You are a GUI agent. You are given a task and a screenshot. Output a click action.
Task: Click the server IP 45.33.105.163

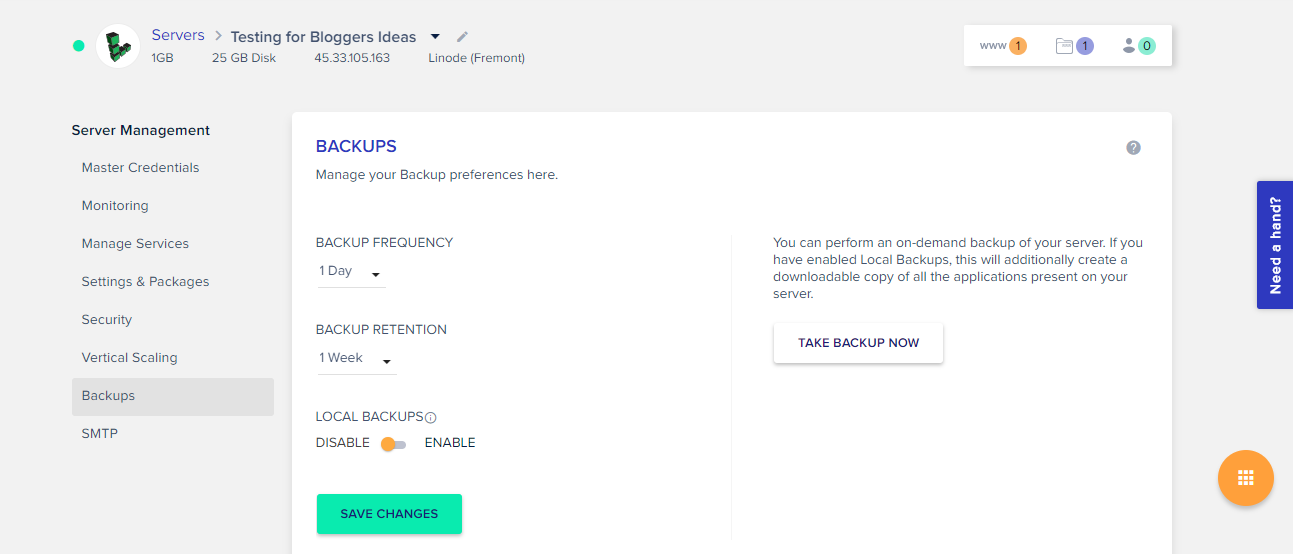click(352, 58)
